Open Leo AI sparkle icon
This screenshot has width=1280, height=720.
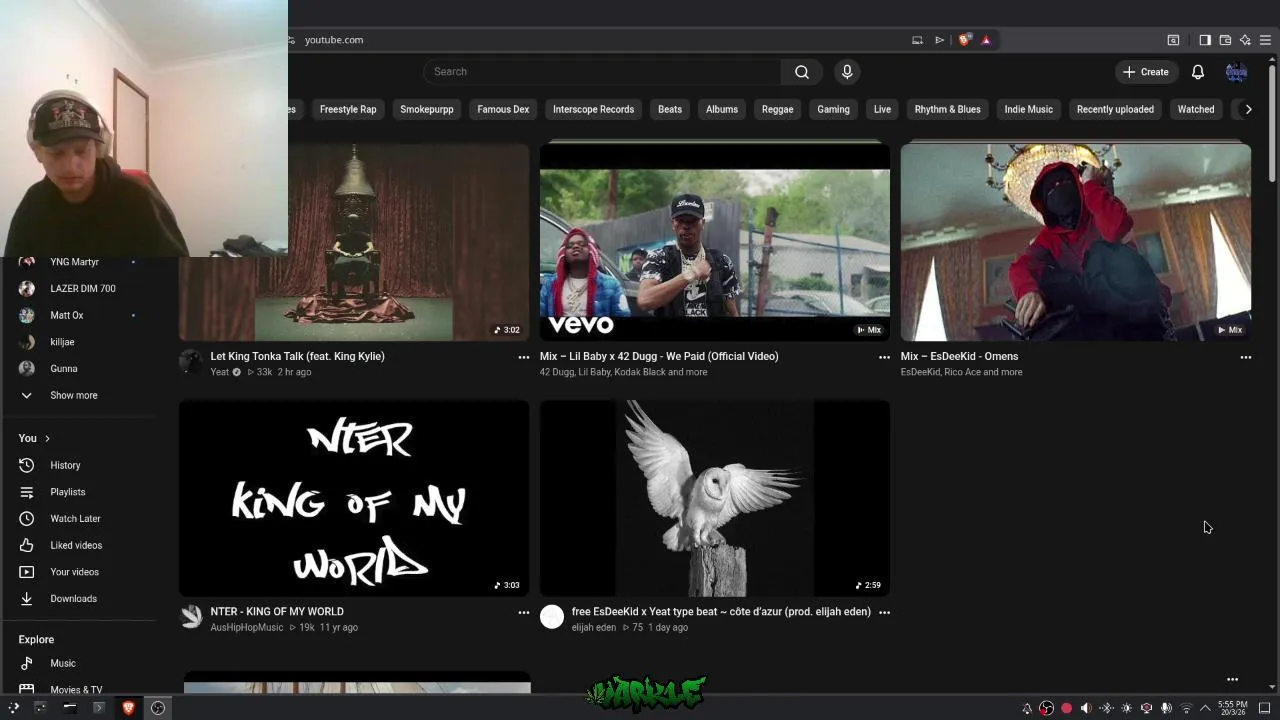pyautogui.click(x=1245, y=40)
